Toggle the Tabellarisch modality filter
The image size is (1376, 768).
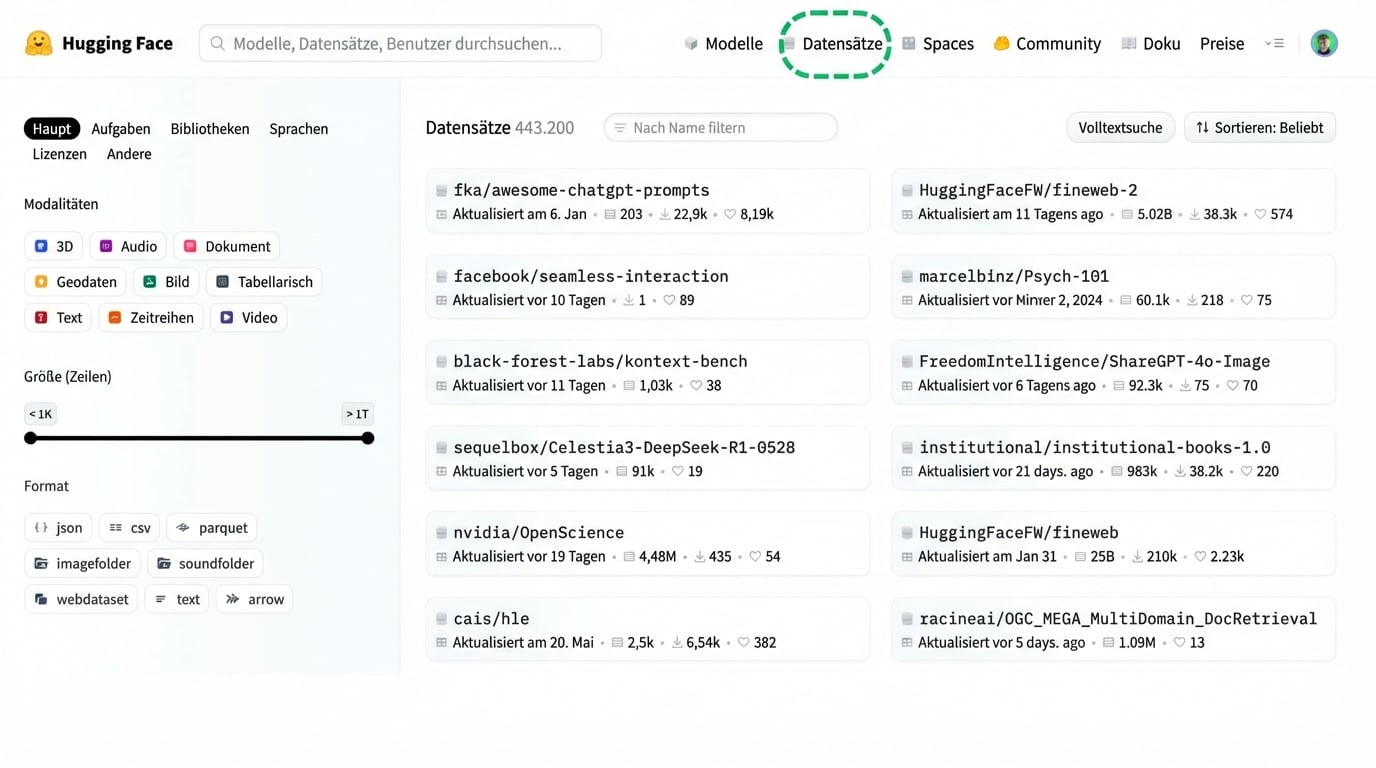(x=263, y=281)
